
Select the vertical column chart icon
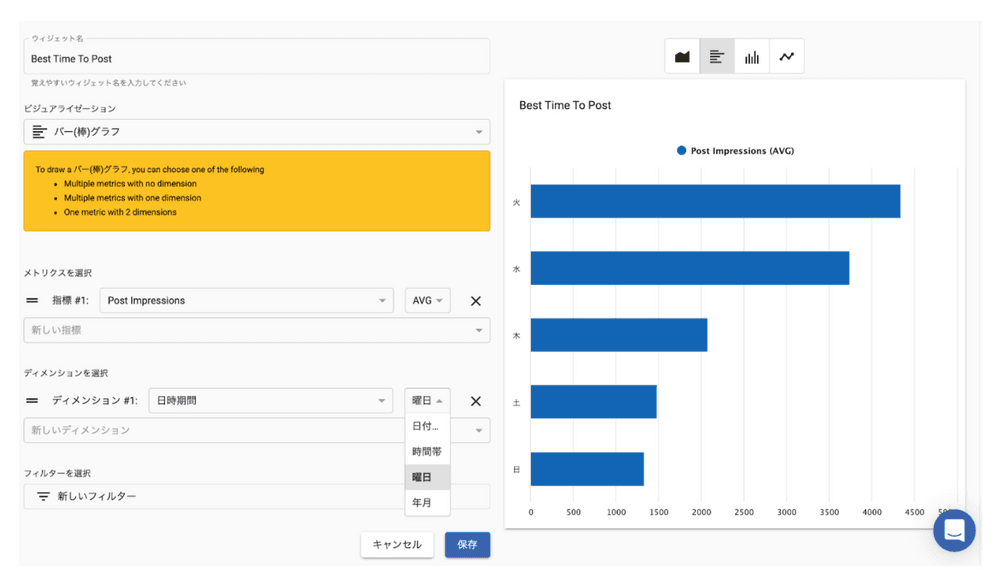[x=752, y=57]
